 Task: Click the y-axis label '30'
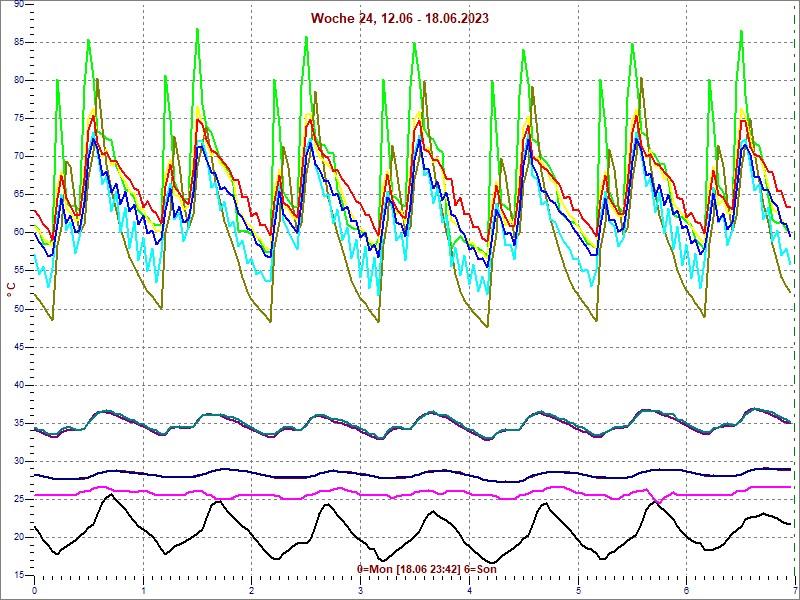tap(18, 461)
